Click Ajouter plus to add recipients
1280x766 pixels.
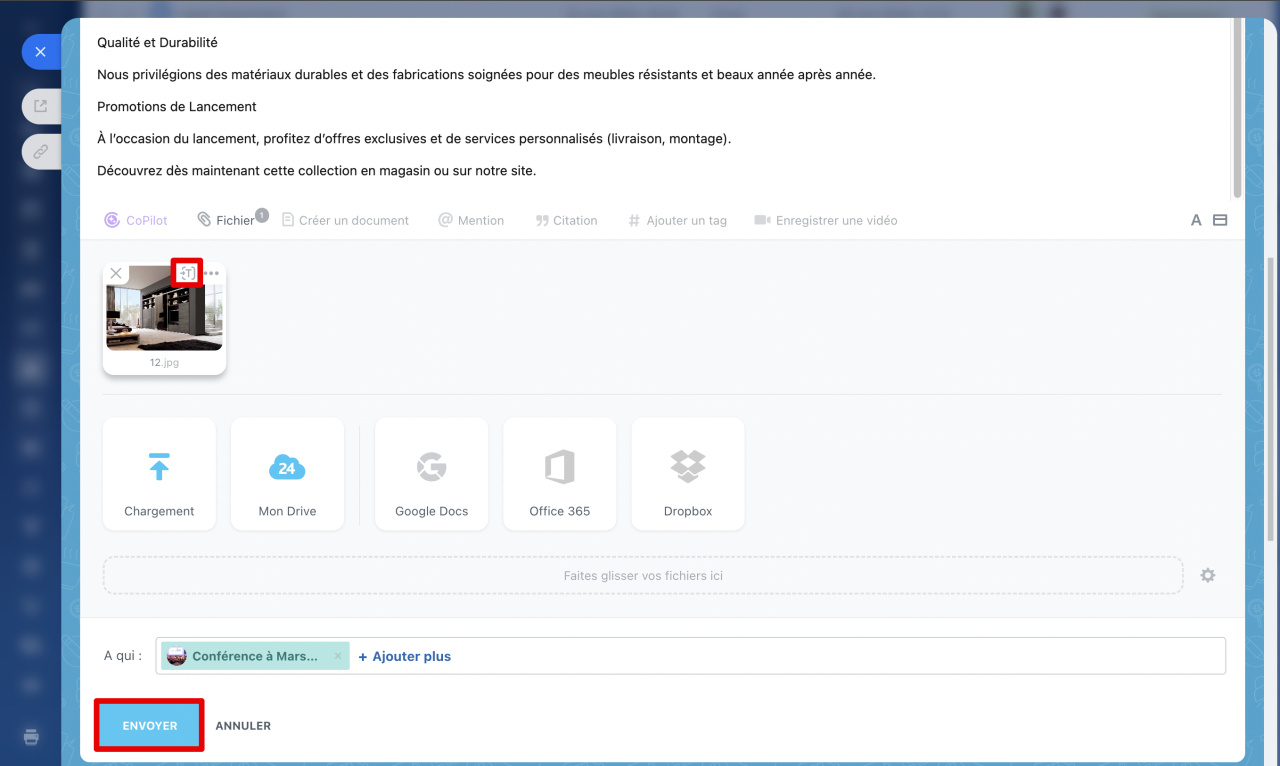(405, 656)
